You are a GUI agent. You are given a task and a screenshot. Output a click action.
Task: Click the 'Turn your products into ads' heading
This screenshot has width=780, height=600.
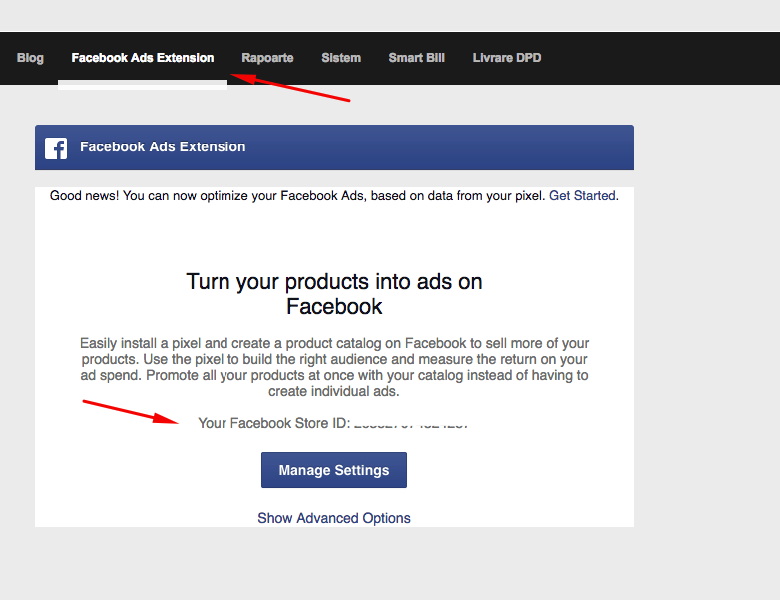click(334, 294)
